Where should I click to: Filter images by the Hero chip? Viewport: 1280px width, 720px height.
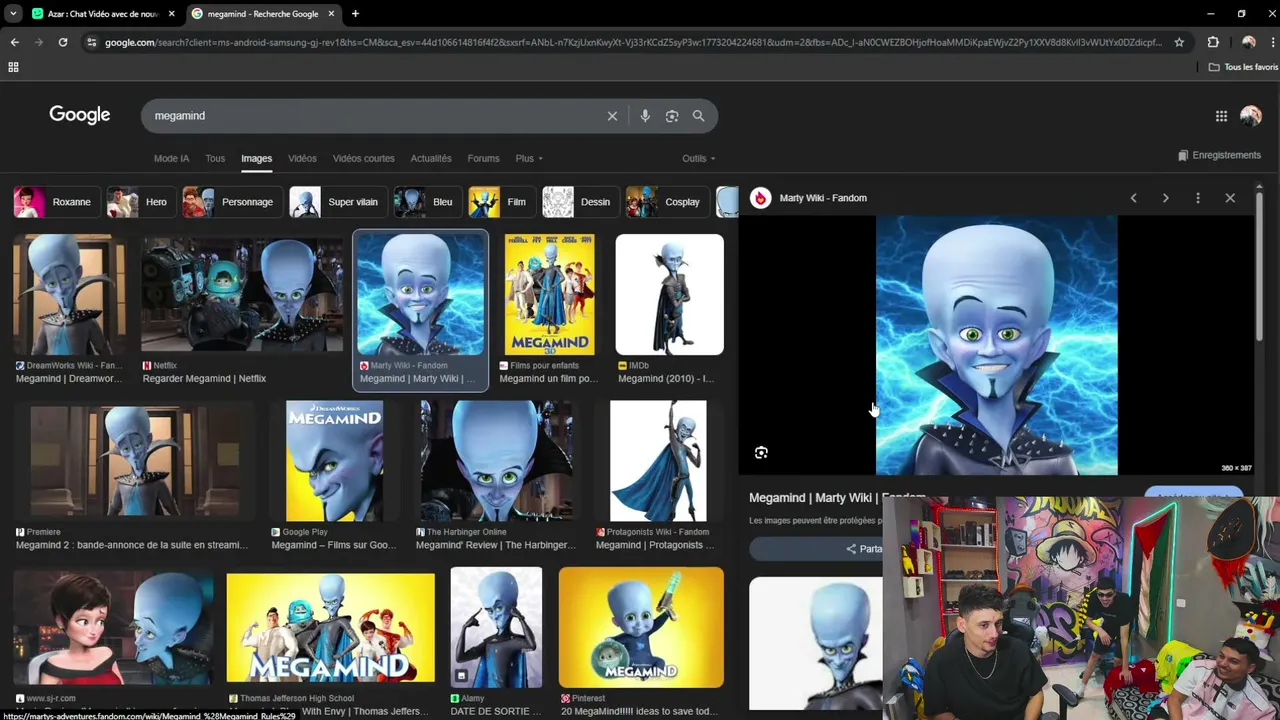(140, 202)
